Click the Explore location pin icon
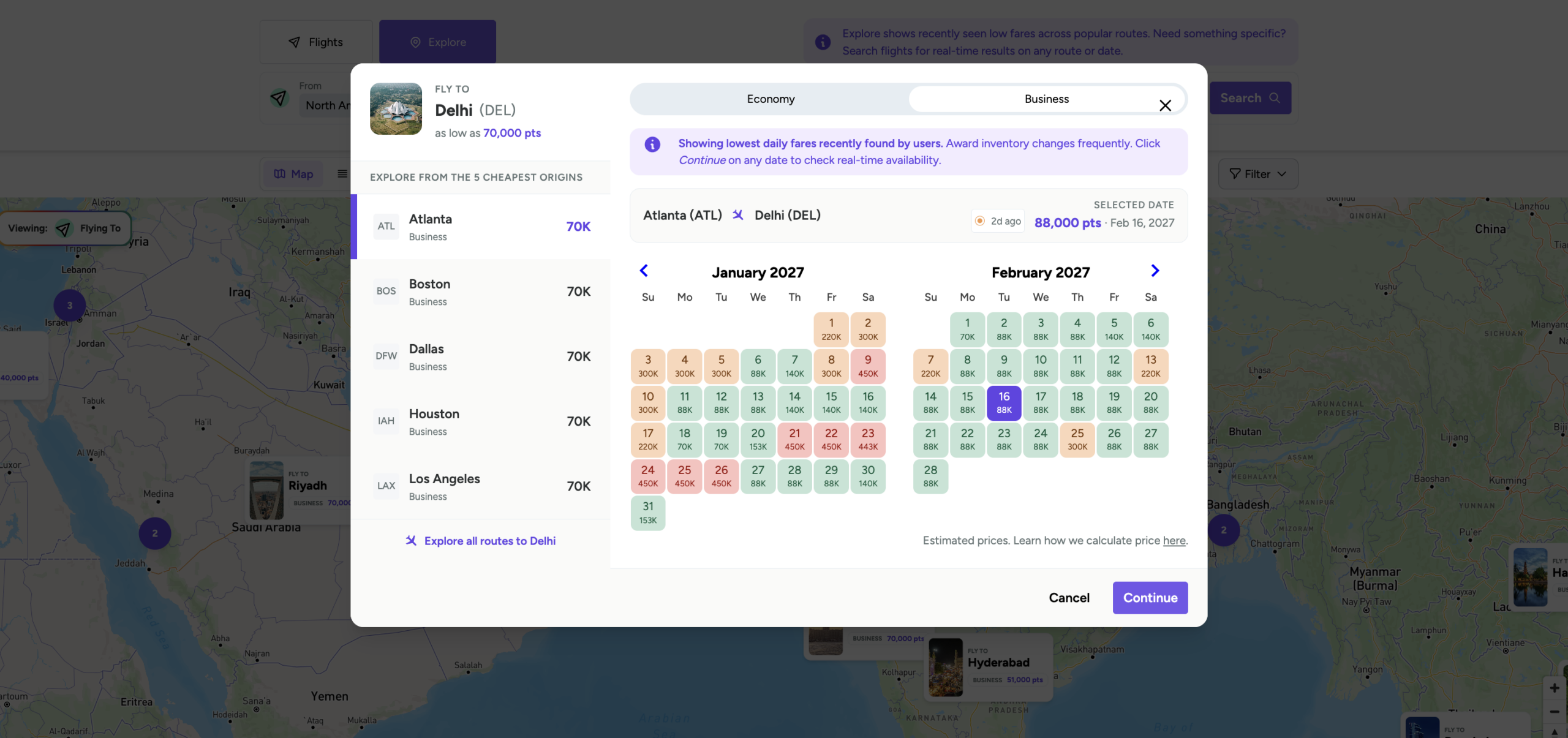Image resolution: width=1568 pixels, height=738 pixels. coord(415,42)
